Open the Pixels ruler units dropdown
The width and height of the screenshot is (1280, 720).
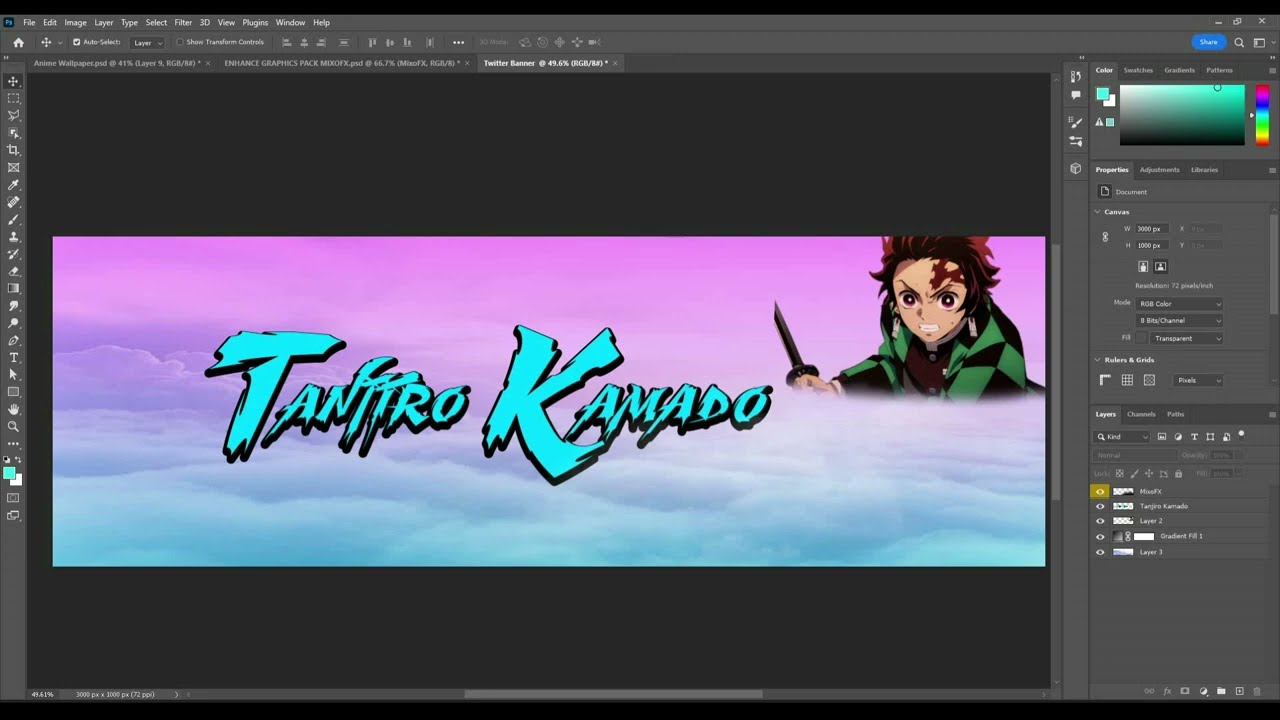[x=1199, y=380]
